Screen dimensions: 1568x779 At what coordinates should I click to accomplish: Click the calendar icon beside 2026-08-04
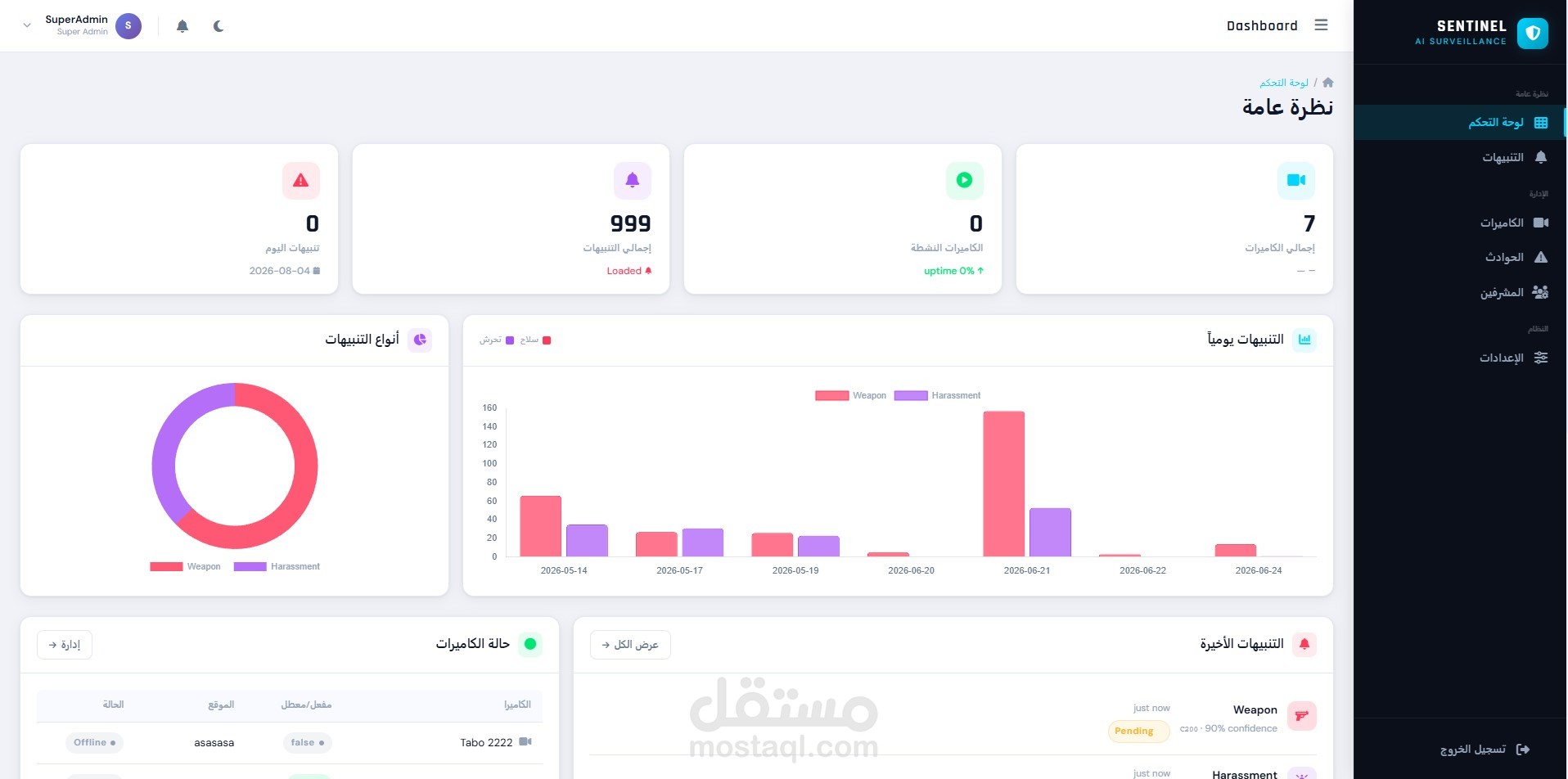point(317,271)
